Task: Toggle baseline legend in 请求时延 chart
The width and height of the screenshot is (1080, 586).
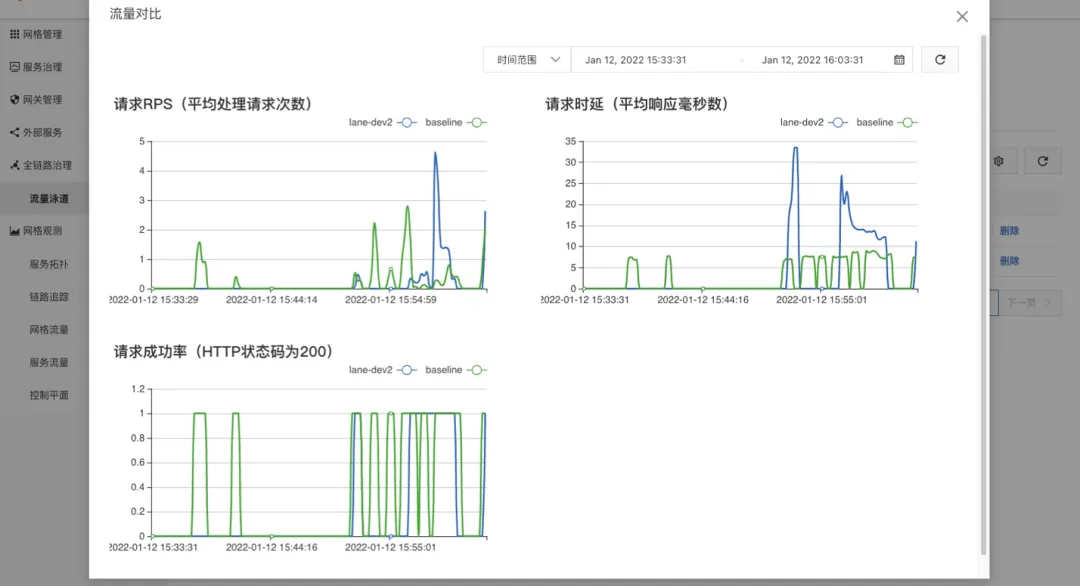Action: (887, 123)
